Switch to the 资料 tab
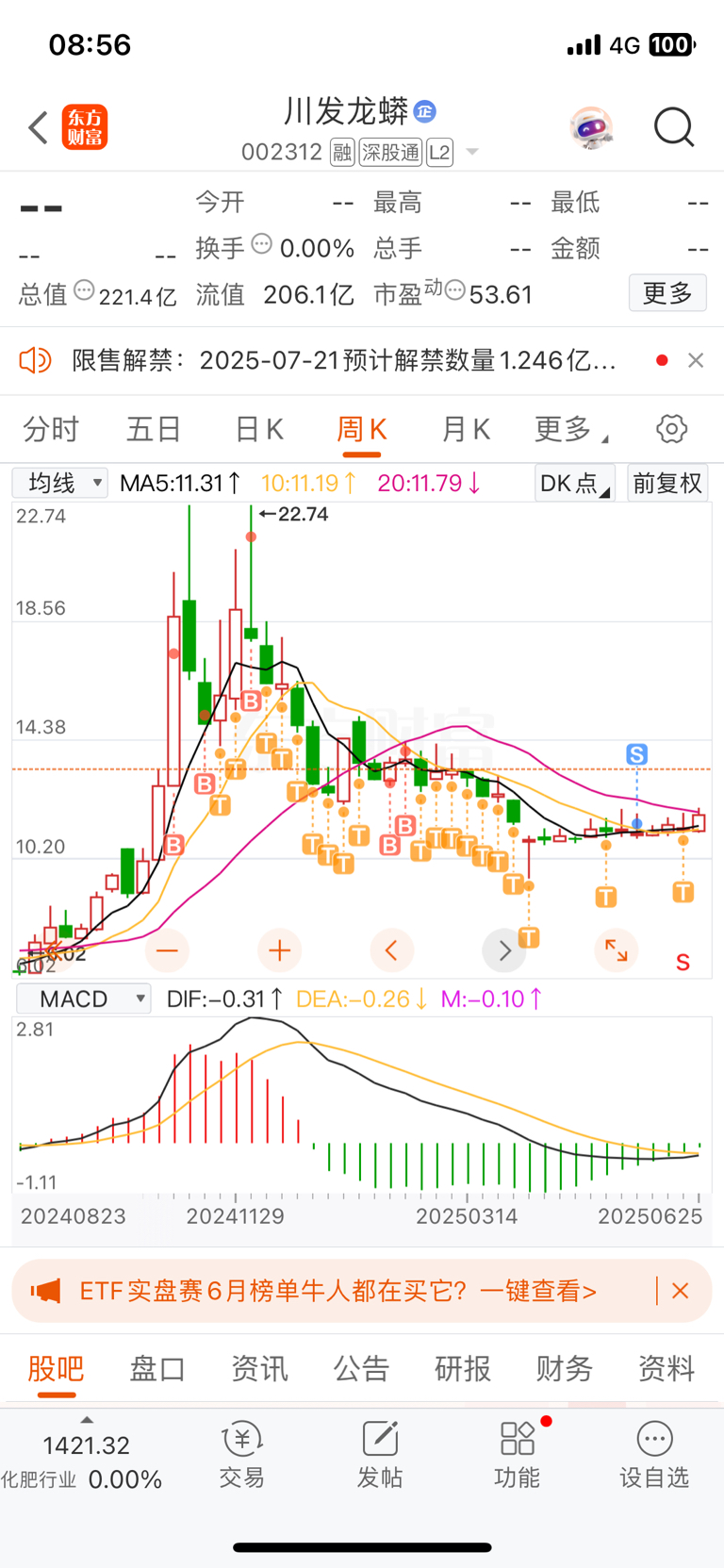Screen dimensions: 724x1568 click(x=666, y=1368)
